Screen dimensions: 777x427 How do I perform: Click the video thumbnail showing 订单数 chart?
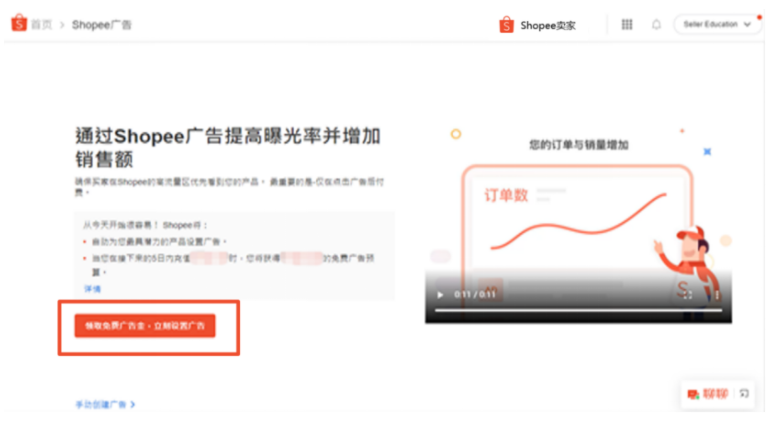tap(578, 223)
